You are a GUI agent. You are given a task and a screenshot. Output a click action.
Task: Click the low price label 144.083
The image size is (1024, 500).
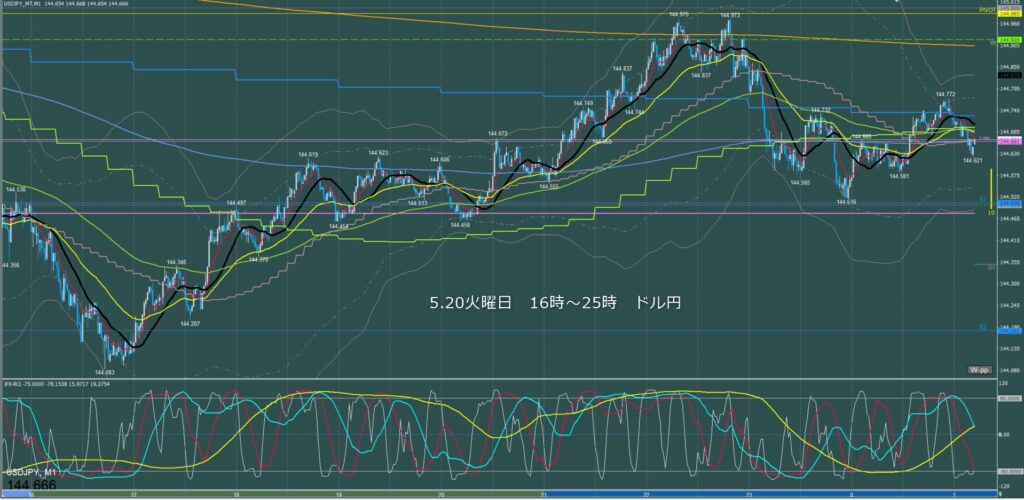click(104, 372)
